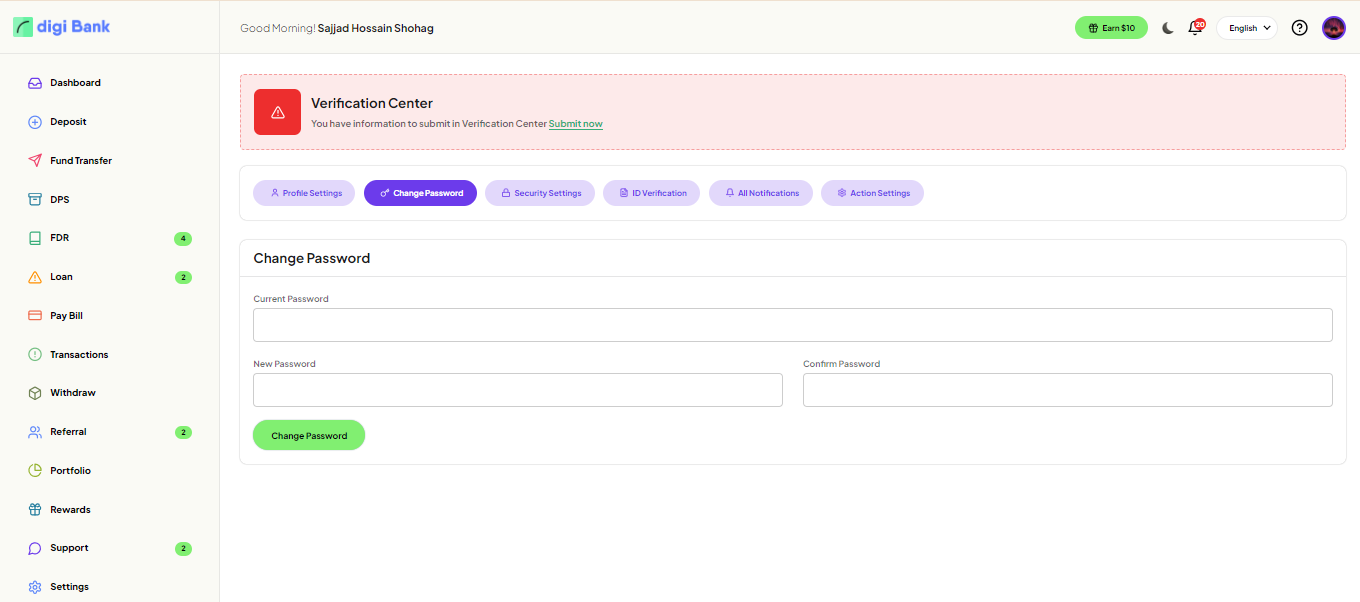Follow the Submit now link

click(x=575, y=124)
